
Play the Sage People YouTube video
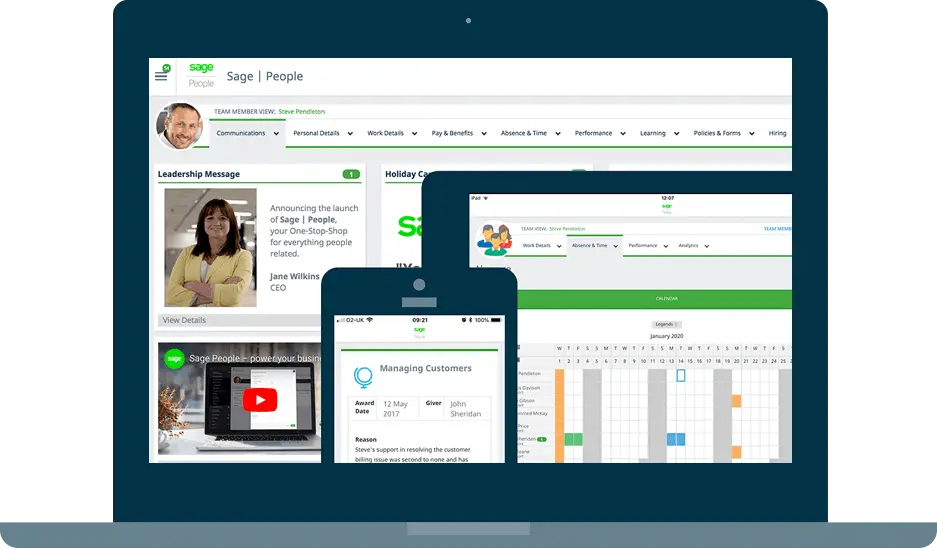coord(260,400)
